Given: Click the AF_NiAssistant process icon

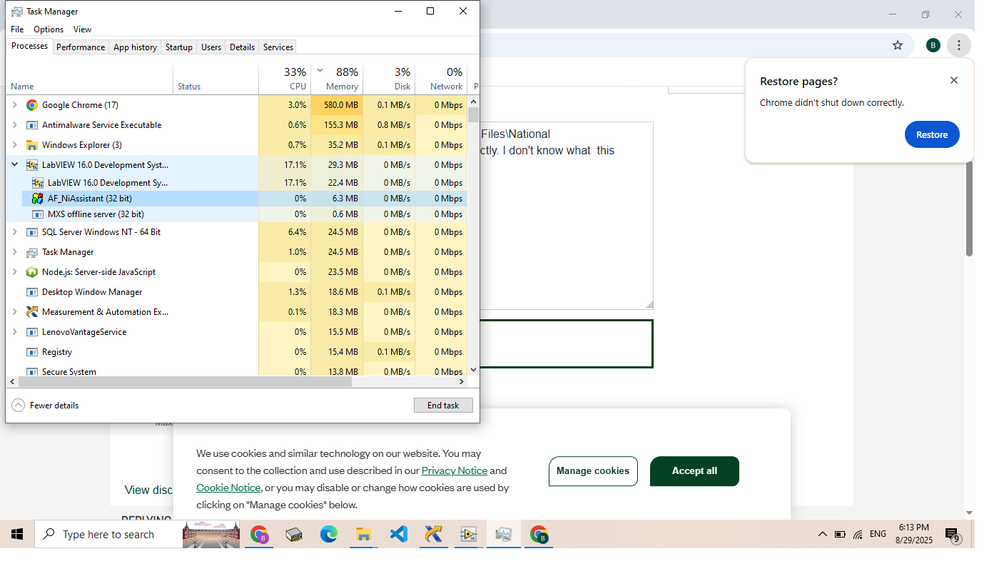Looking at the screenshot, I should click(x=38, y=198).
